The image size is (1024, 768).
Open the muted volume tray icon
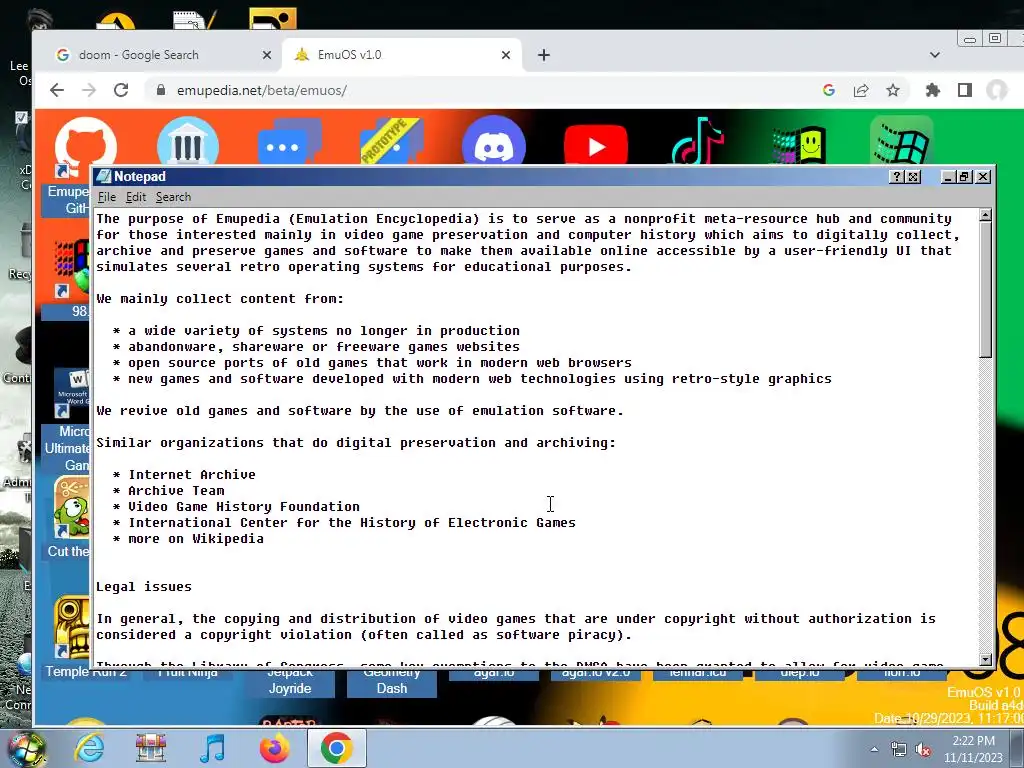pos(923,750)
